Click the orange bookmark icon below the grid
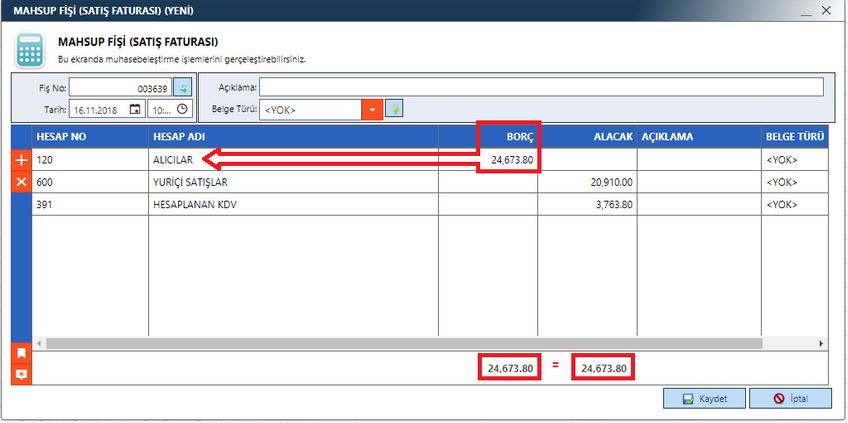Screen dimensions: 848x423 [x=21, y=353]
